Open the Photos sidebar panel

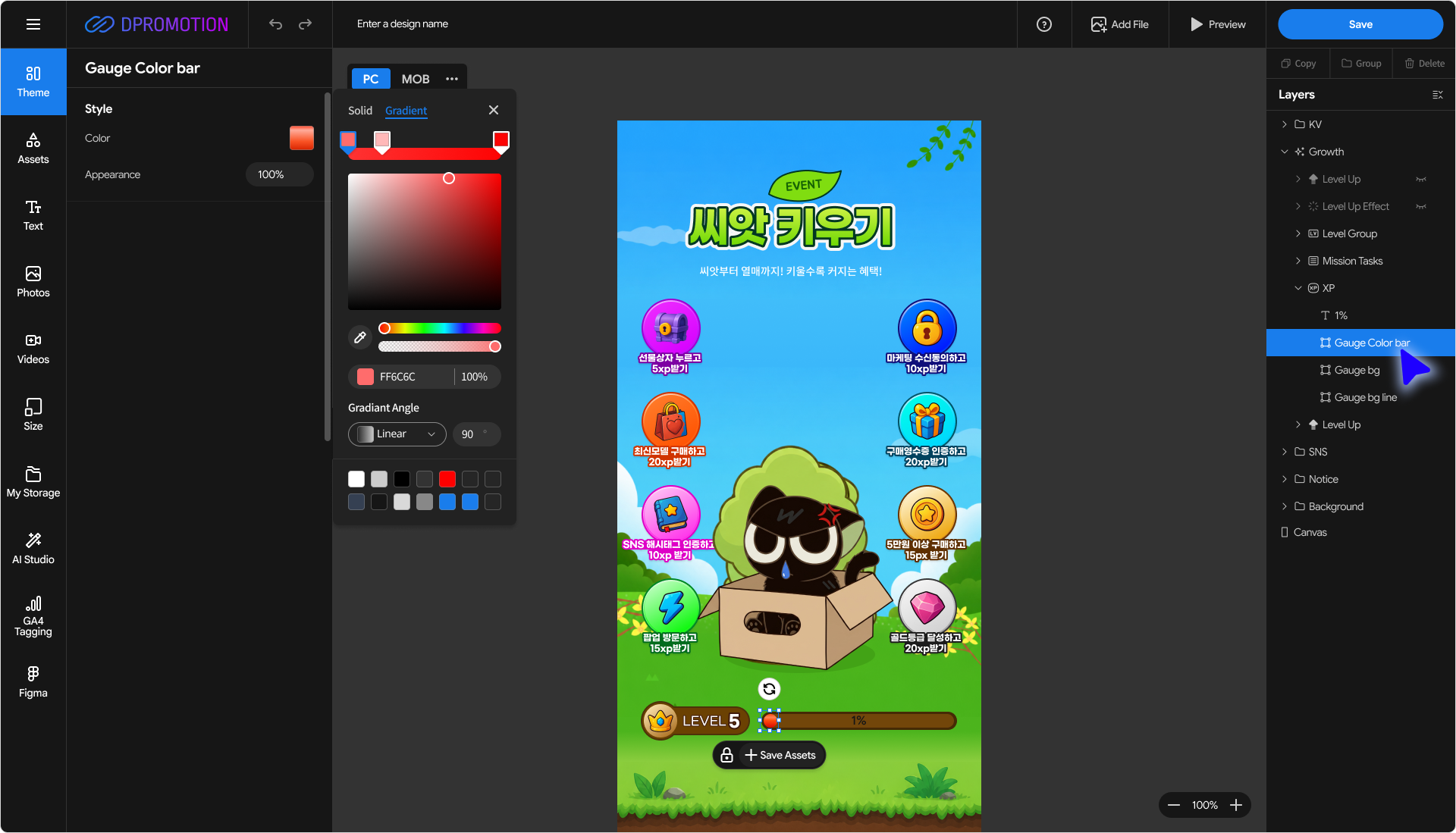coord(33,282)
